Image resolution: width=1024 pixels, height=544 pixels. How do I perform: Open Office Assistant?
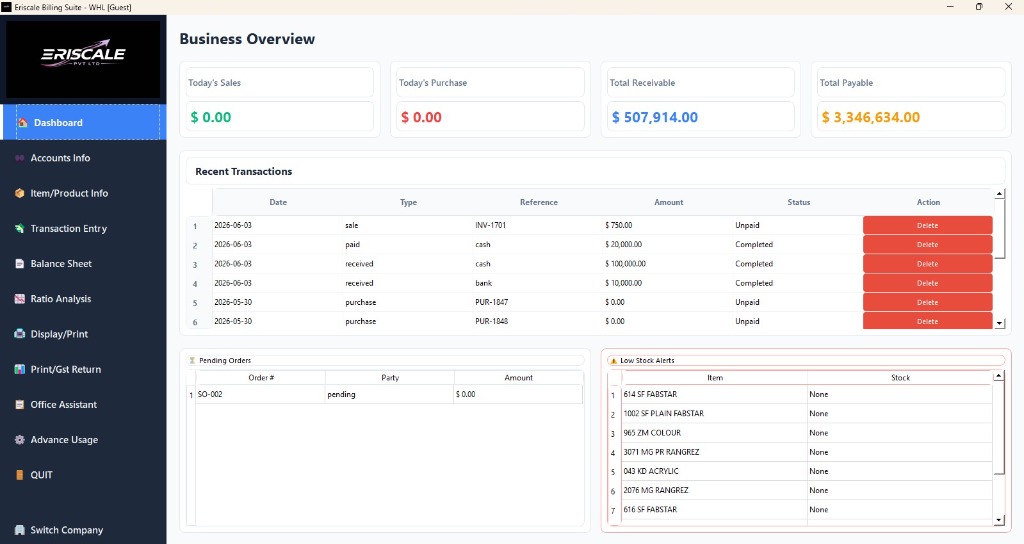(83, 405)
